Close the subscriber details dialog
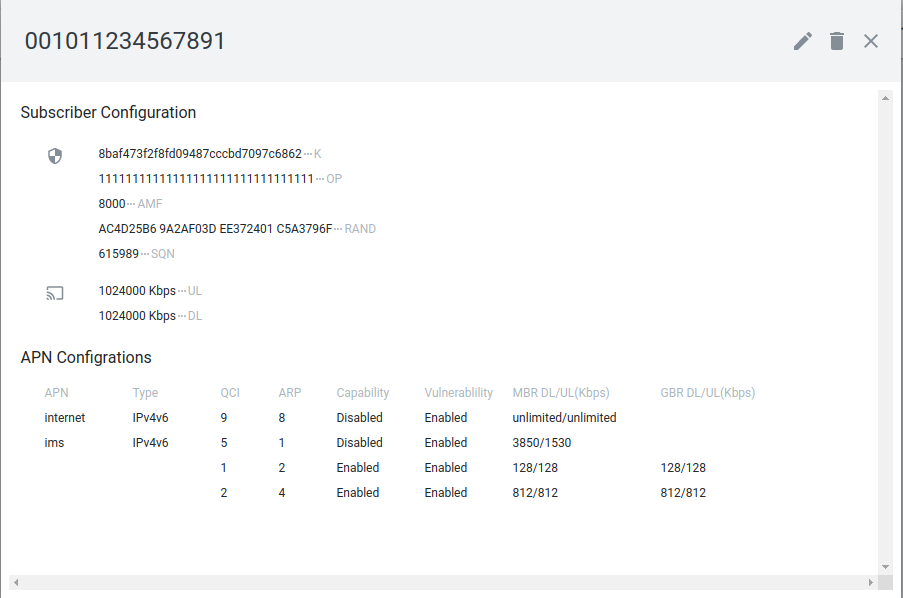Screen dimensions: 903x598 click(x=871, y=41)
